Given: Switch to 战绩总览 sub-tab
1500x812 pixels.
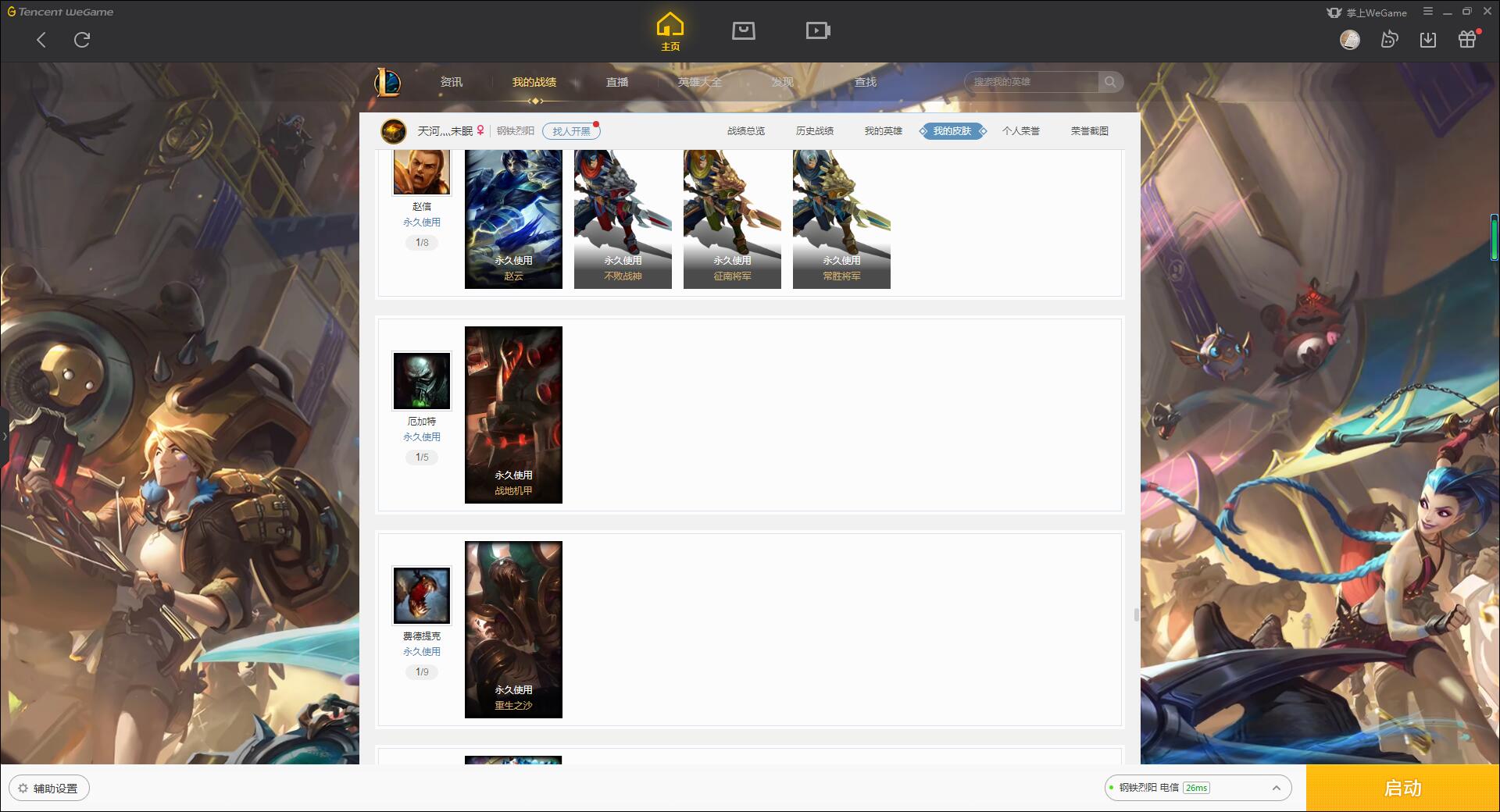Looking at the screenshot, I should click(746, 131).
